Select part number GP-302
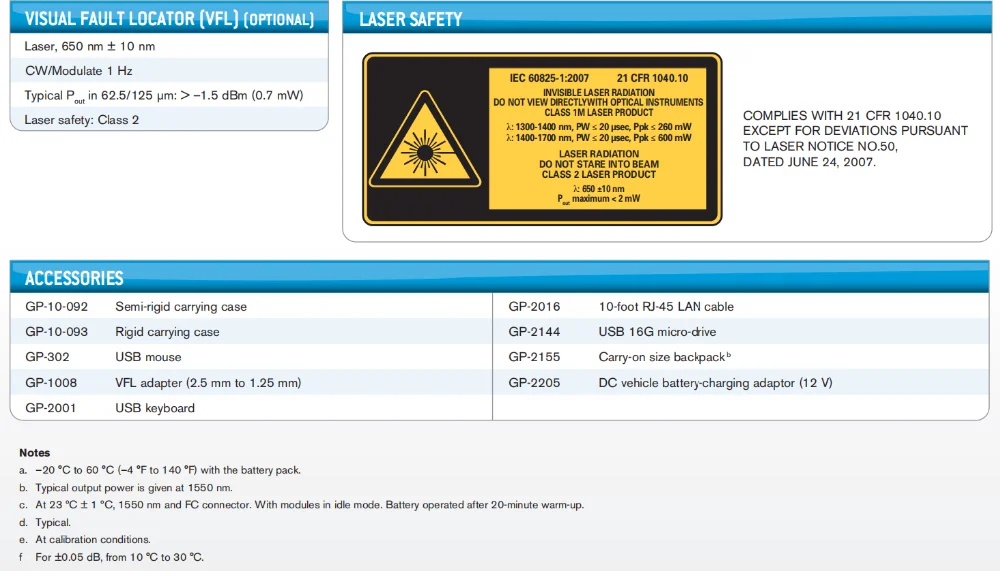The width and height of the screenshot is (1000, 571). [47, 357]
